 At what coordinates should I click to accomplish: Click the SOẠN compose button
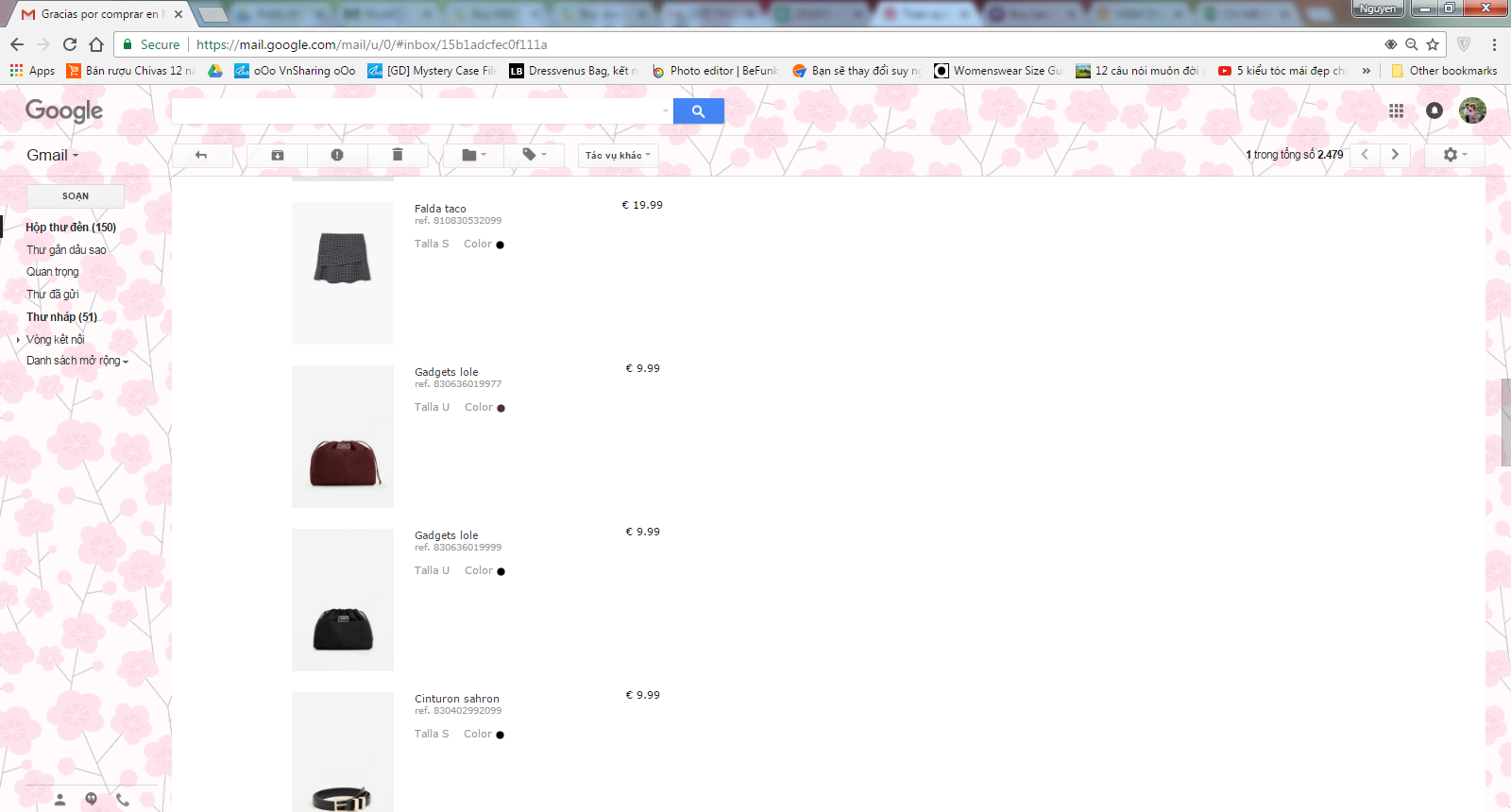click(x=76, y=196)
